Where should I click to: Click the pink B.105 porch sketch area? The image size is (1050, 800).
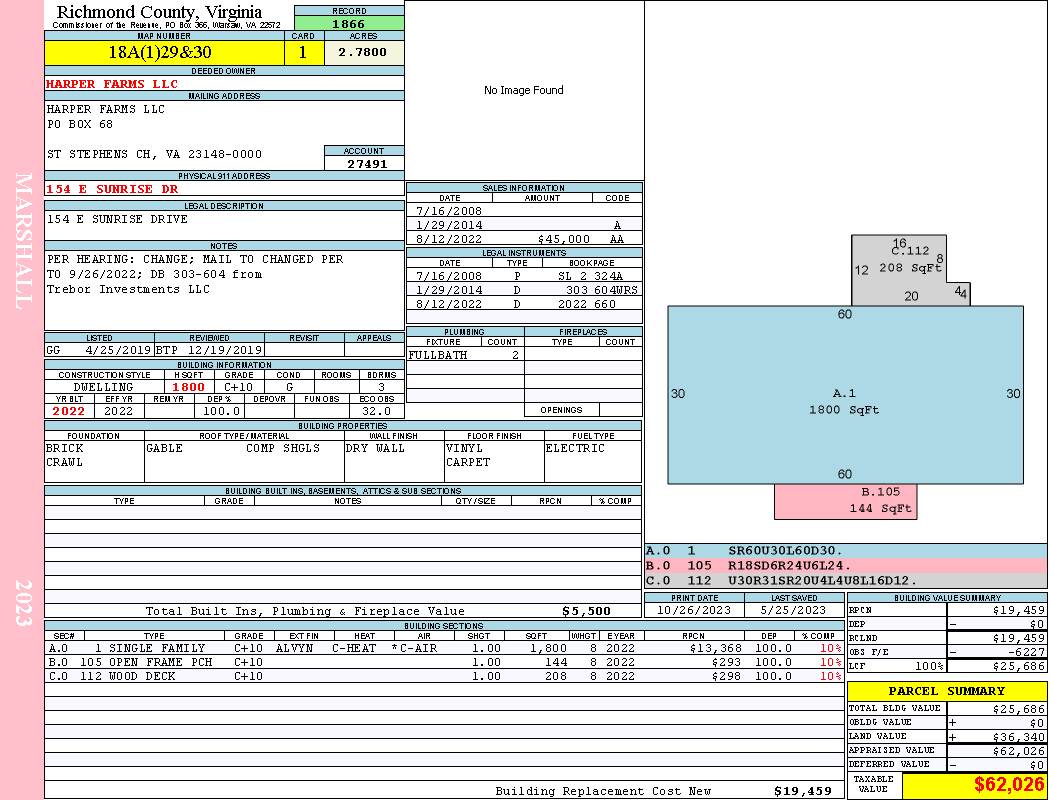click(x=846, y=501)
